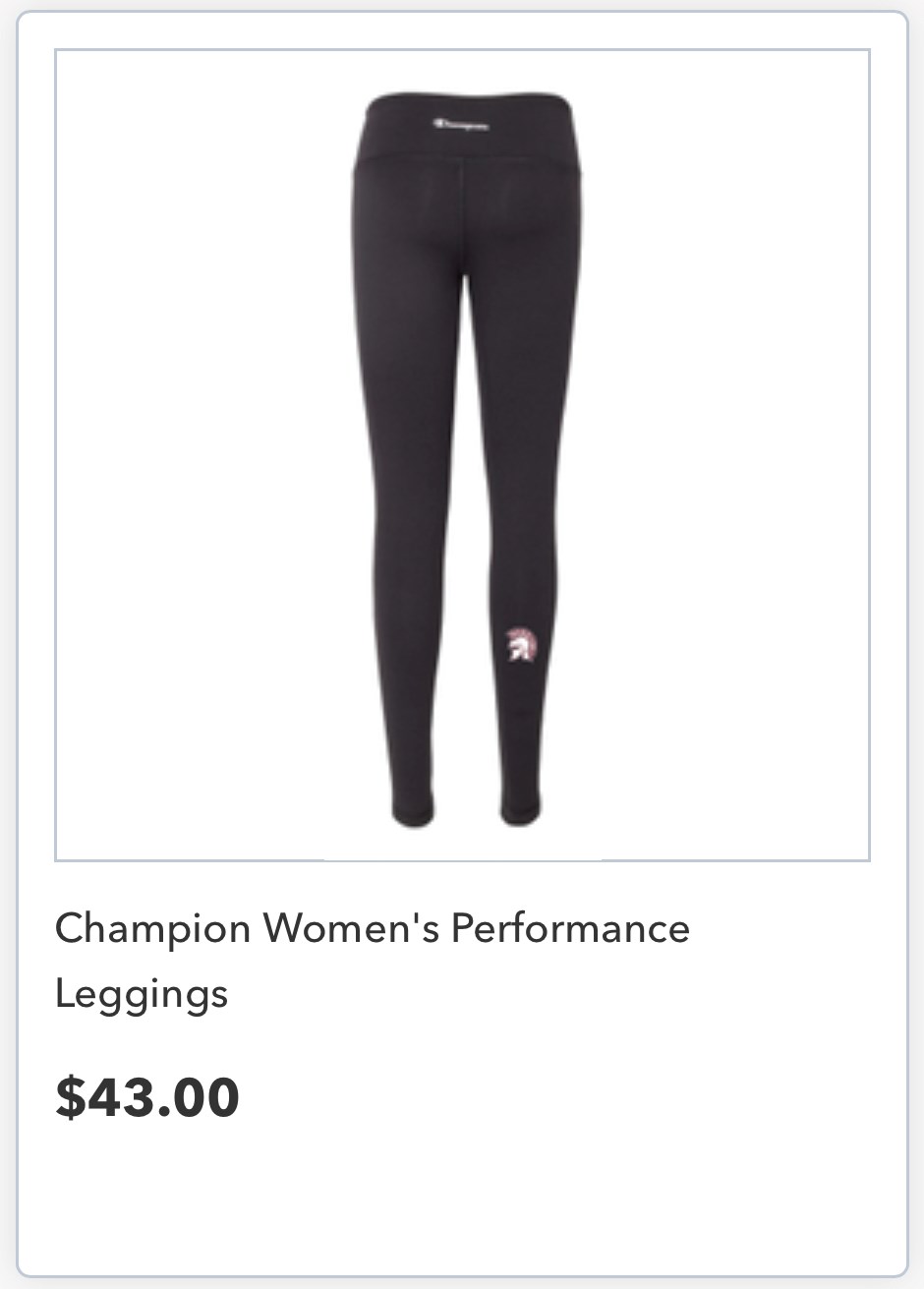Select the $43.00 price text
This screenshot has width=924, height=1289.
click(x=147, y=1096)
